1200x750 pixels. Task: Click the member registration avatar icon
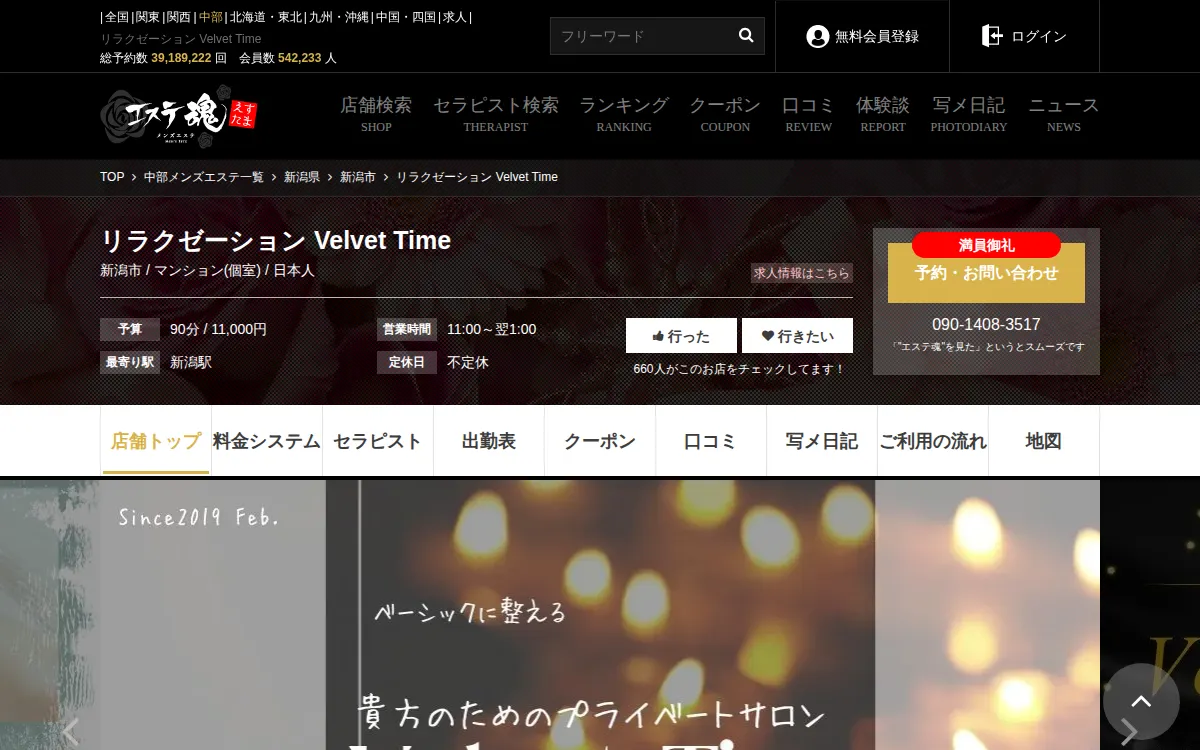pyautogui.click(x=817, y=36)
